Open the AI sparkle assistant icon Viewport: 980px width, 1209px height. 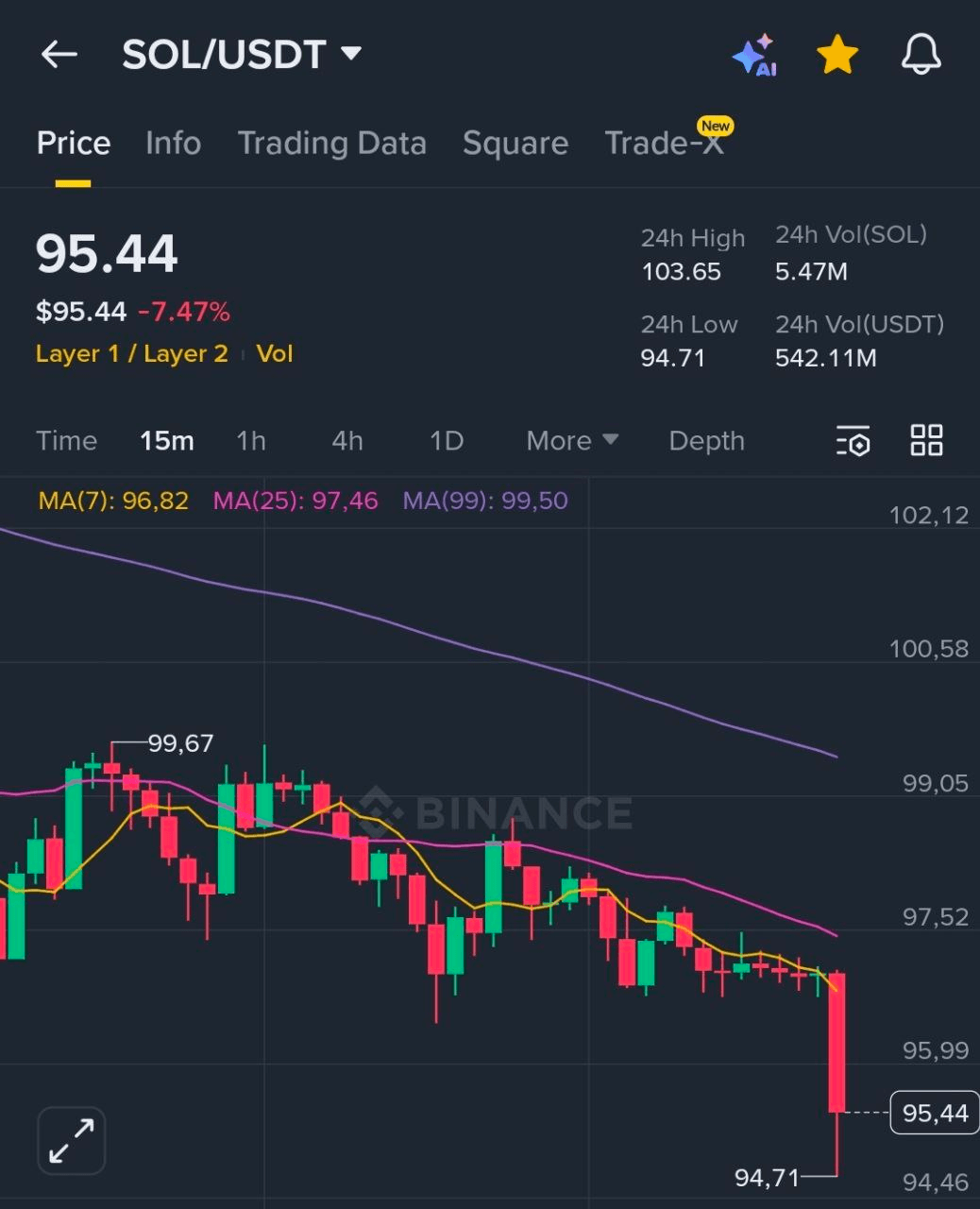coord(753,55)
